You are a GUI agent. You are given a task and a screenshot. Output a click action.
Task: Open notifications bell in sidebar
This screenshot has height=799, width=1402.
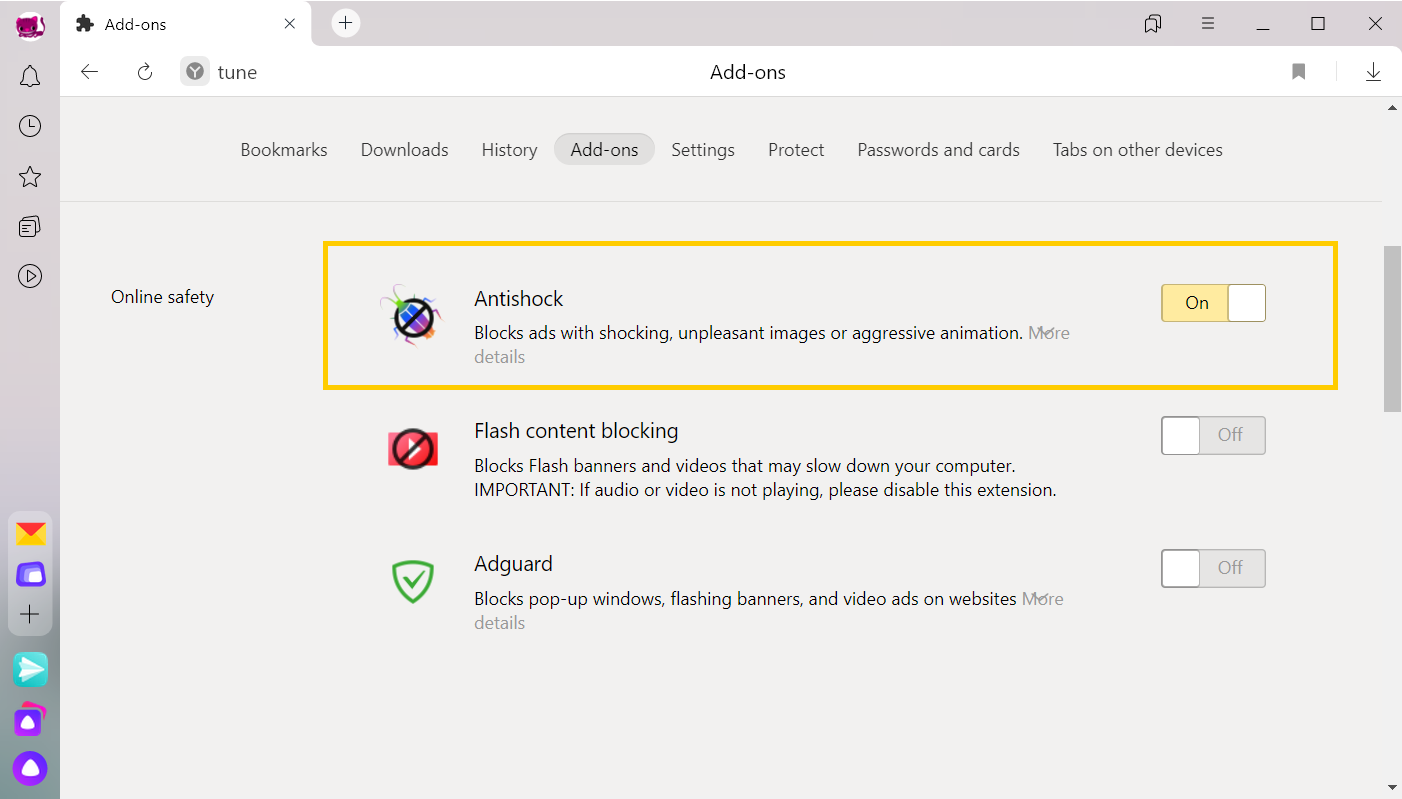tap(30, 76)
